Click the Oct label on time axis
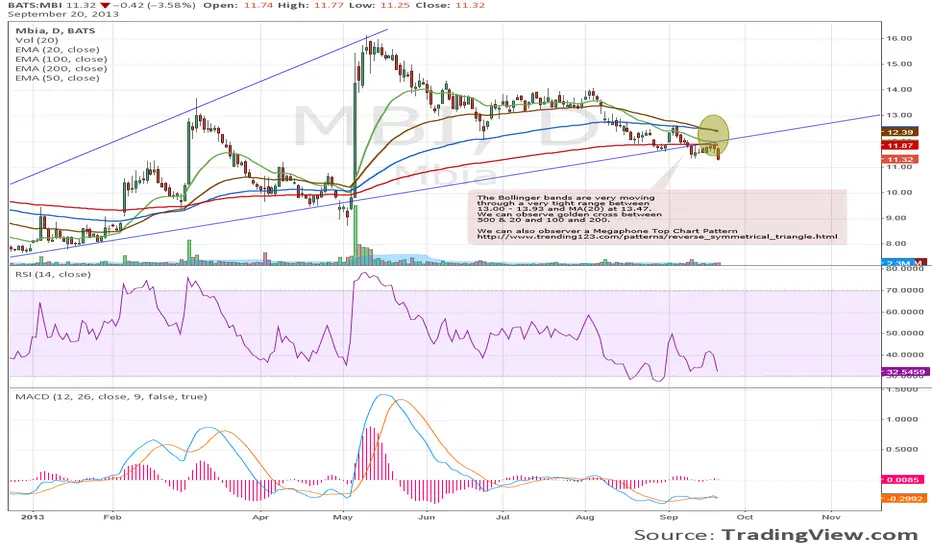Viewport: 932px width, 550px height. (745, 517)
